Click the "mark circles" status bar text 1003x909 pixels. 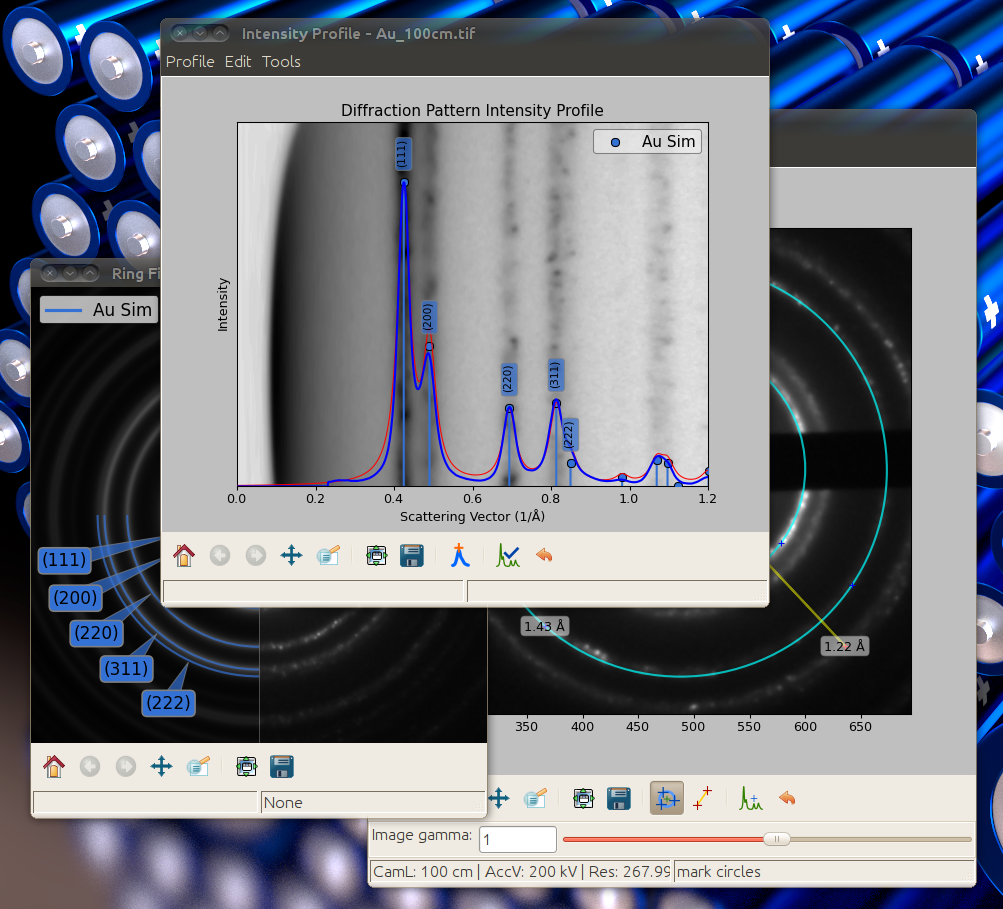pyautogui.click(x=719, y=872)
